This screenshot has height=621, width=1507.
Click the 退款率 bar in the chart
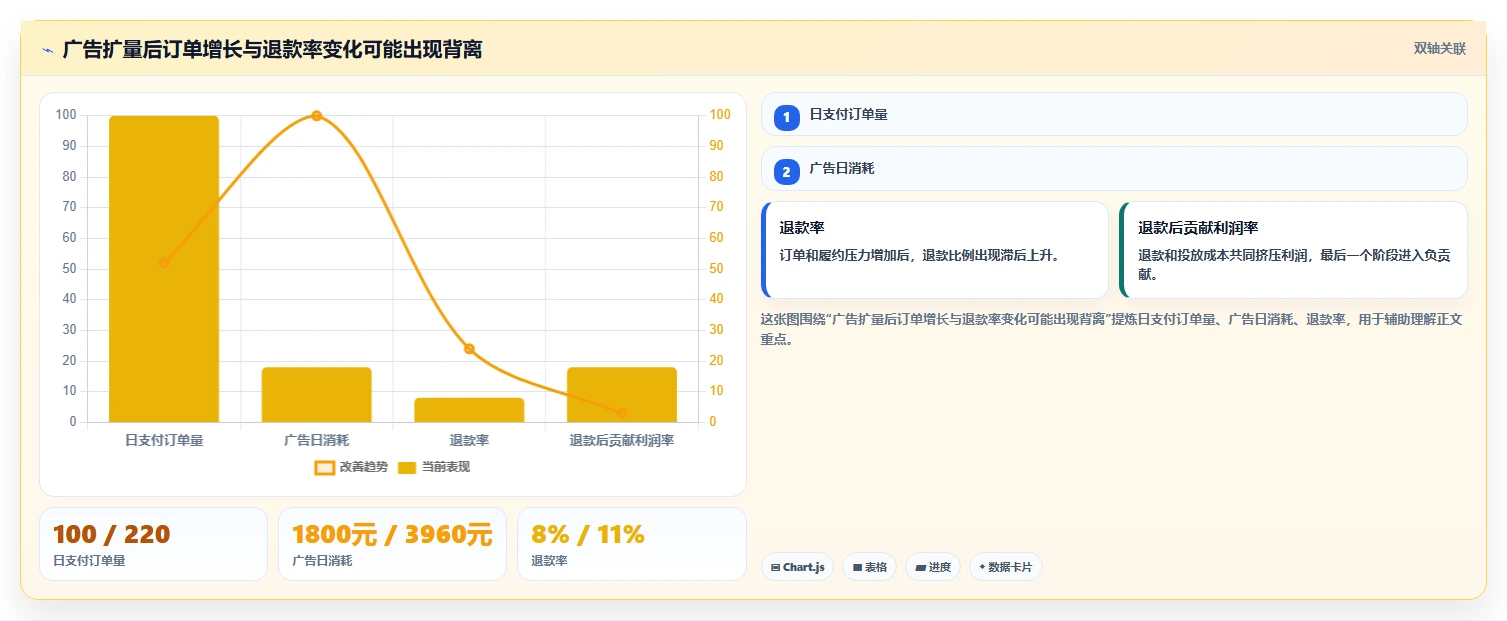pyautogui.click(x=469, y=410)
